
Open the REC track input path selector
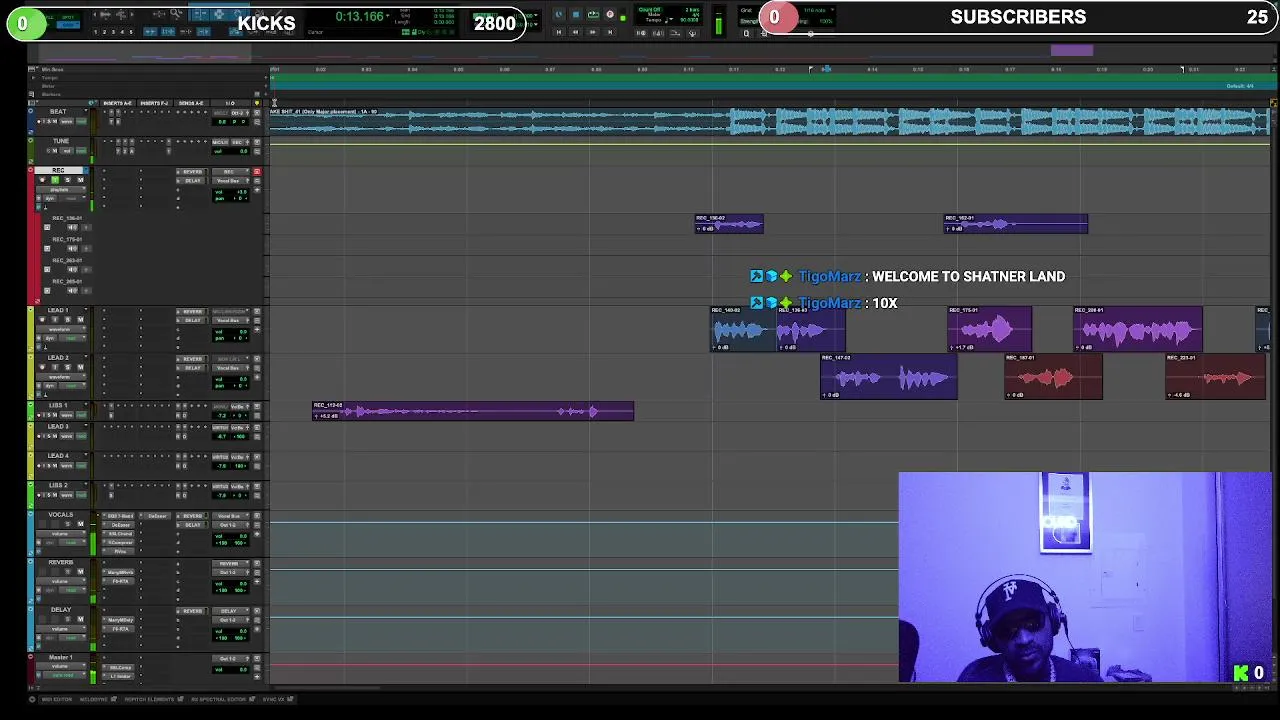click(x=230, y=172)
